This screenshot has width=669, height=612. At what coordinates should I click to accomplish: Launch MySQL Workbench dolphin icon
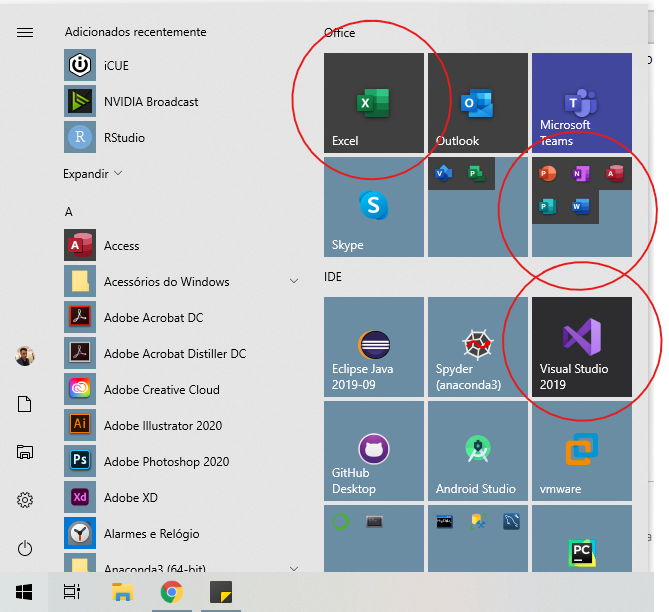(511, 522)
